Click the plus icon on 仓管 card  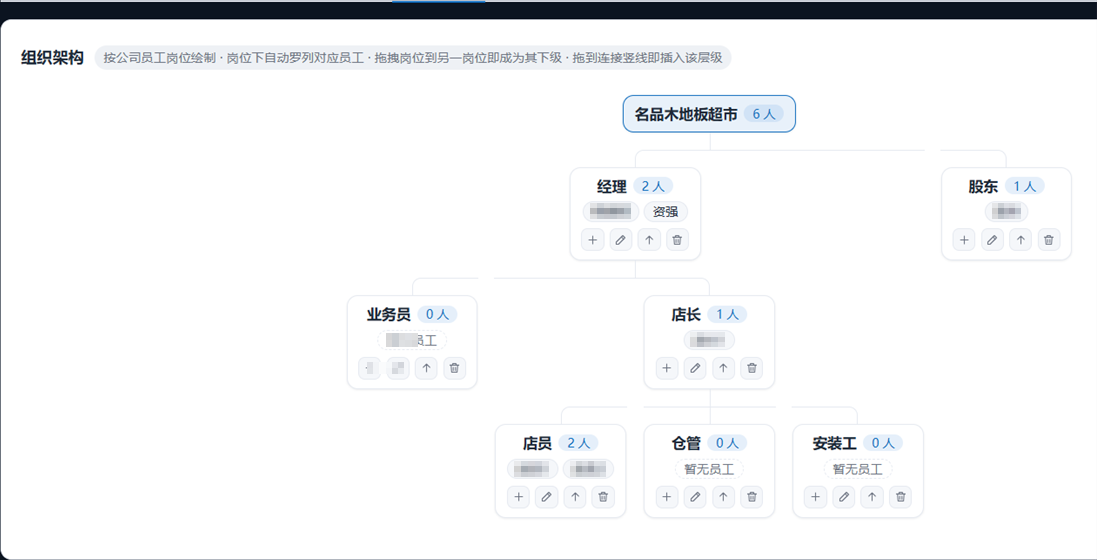[x=667, y=497]
